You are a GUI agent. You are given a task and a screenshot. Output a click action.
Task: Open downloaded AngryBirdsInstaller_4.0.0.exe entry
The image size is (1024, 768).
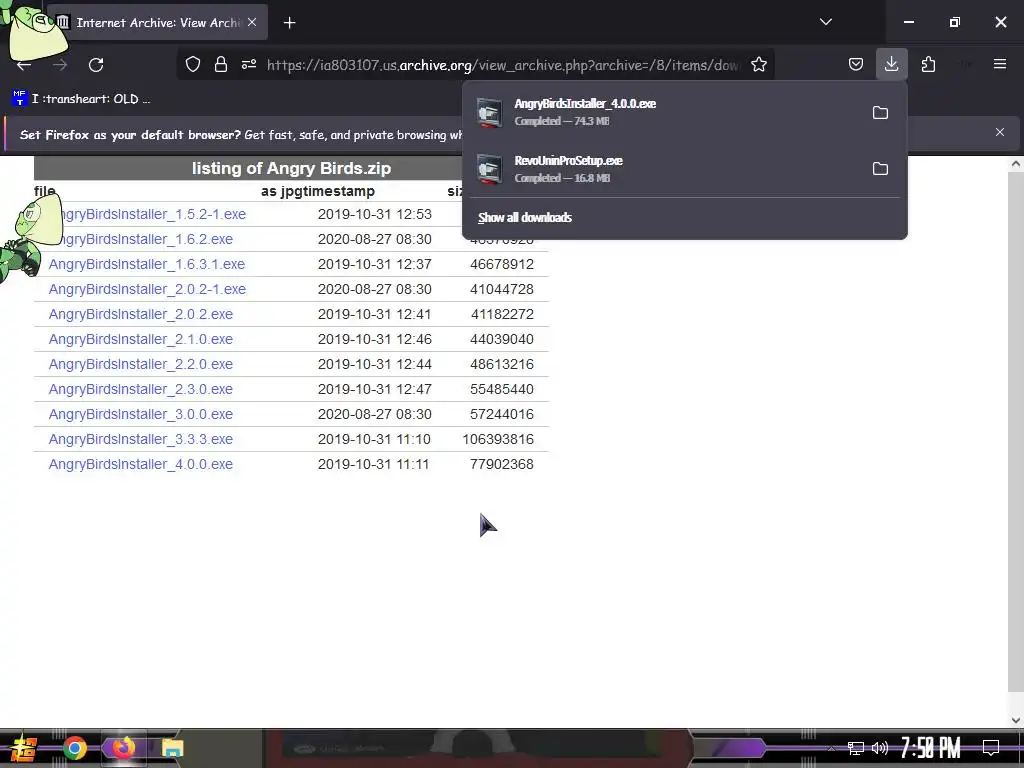(666, 112)
